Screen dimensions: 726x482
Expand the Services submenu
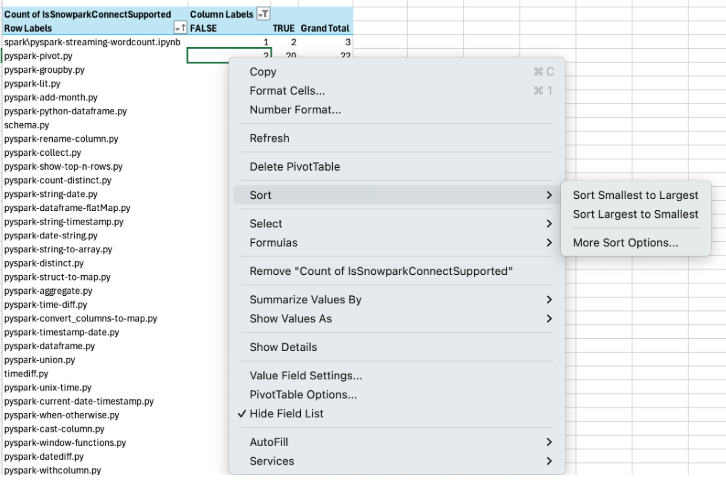point(272,461)
